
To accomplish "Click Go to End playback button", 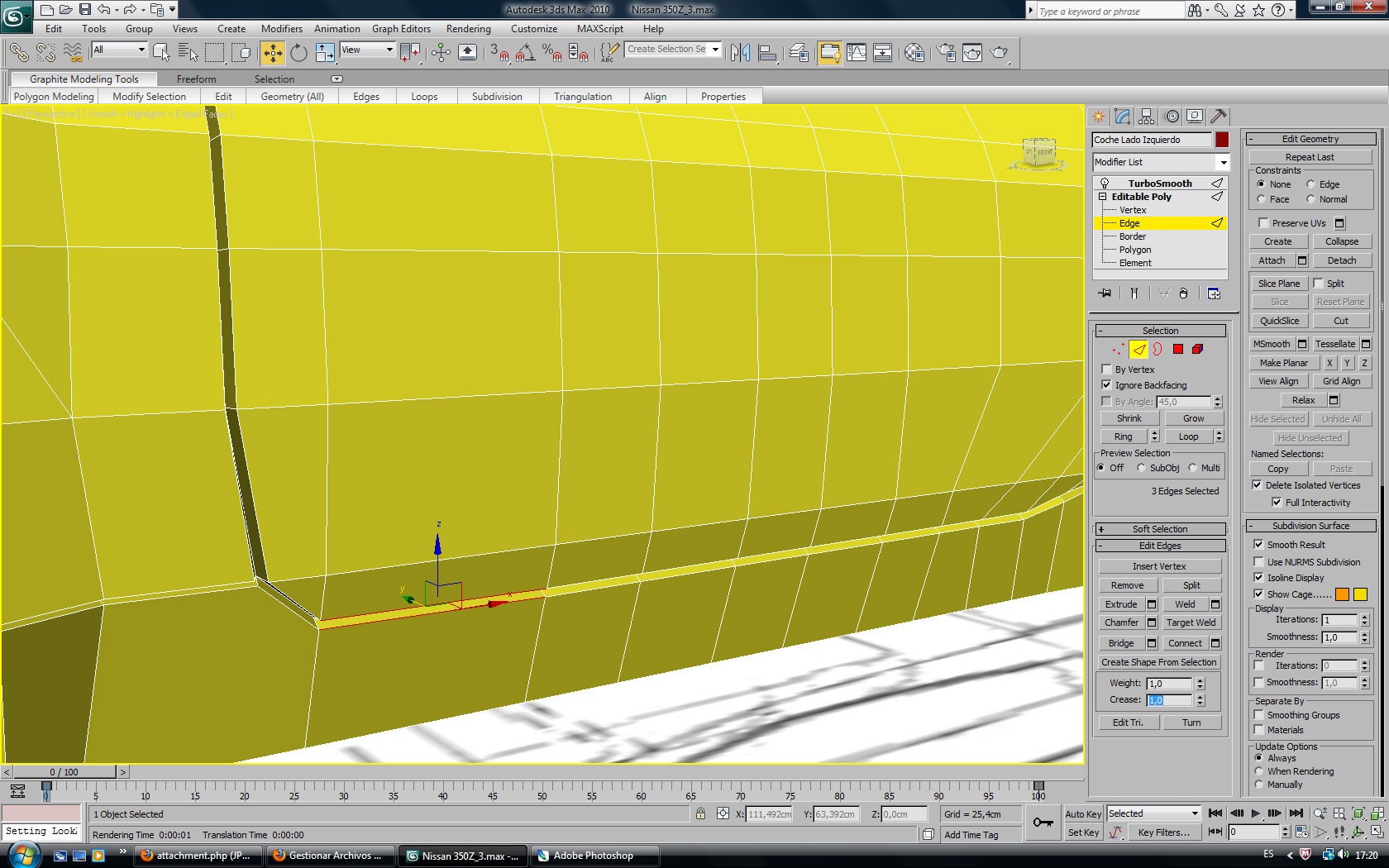I will 1296,813.
